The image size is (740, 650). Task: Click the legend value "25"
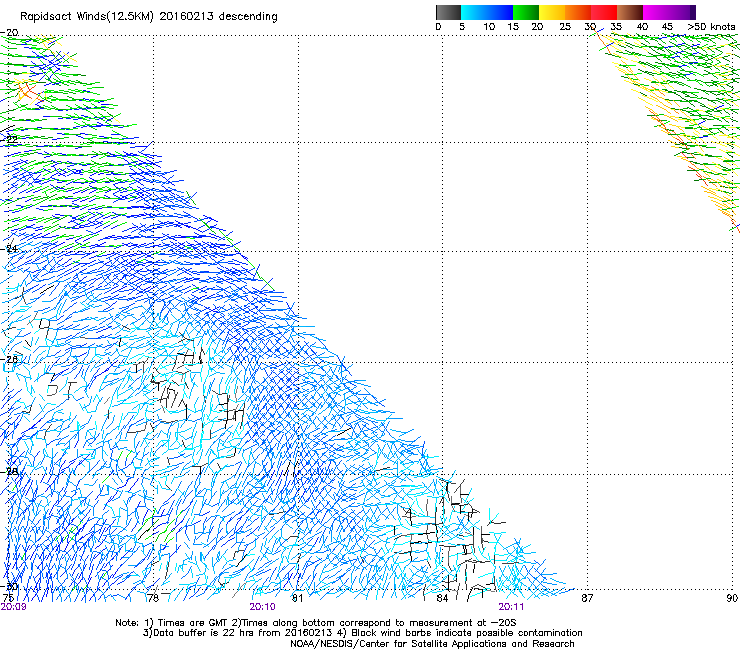tap(565, 27)
